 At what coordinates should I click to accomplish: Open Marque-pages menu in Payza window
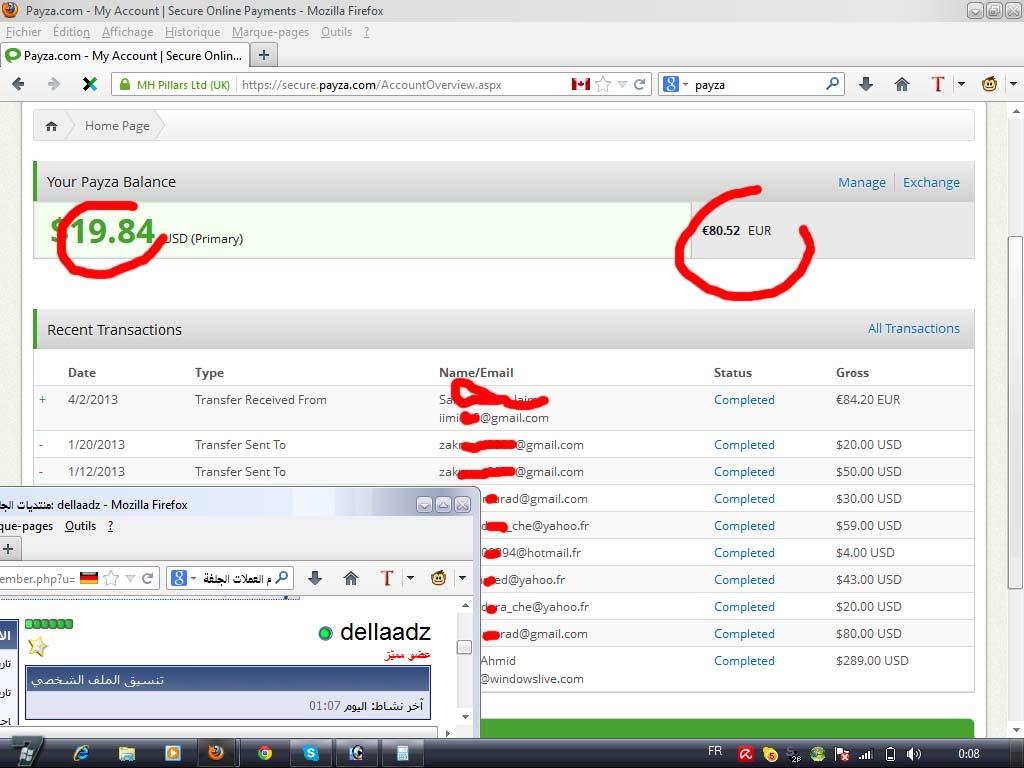point(270,32)
